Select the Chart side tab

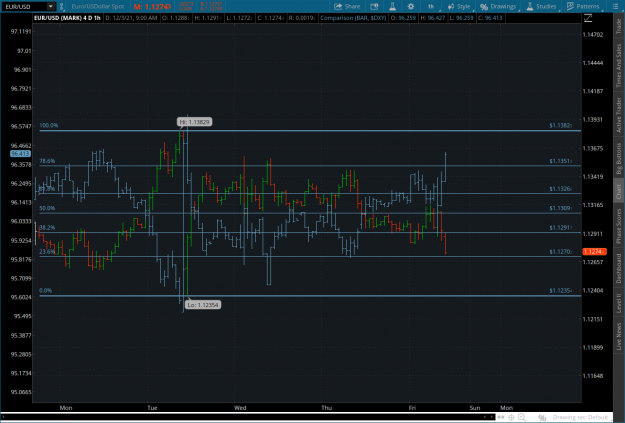(619, 192)
